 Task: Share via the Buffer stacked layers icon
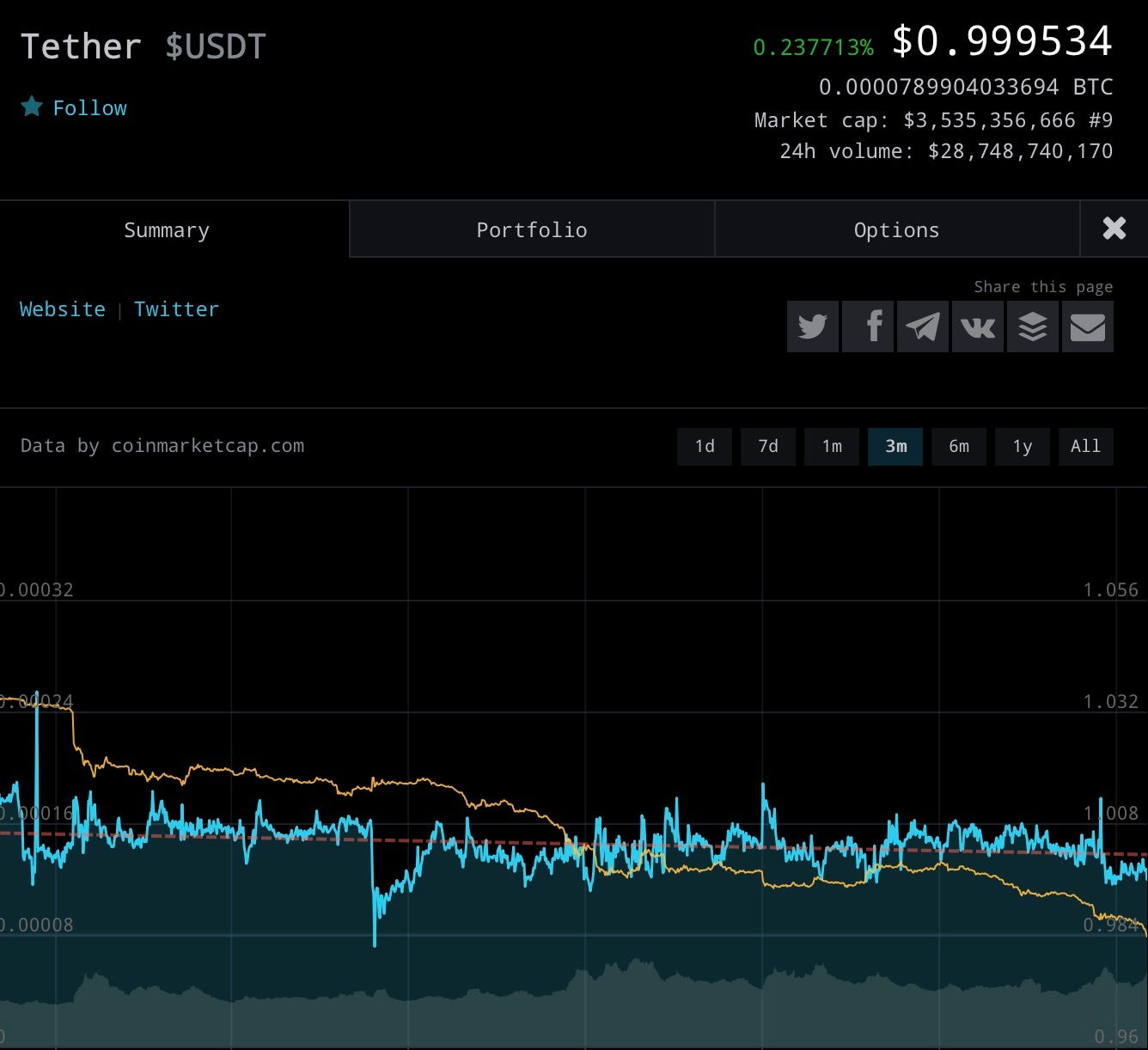click(1033, 327)
